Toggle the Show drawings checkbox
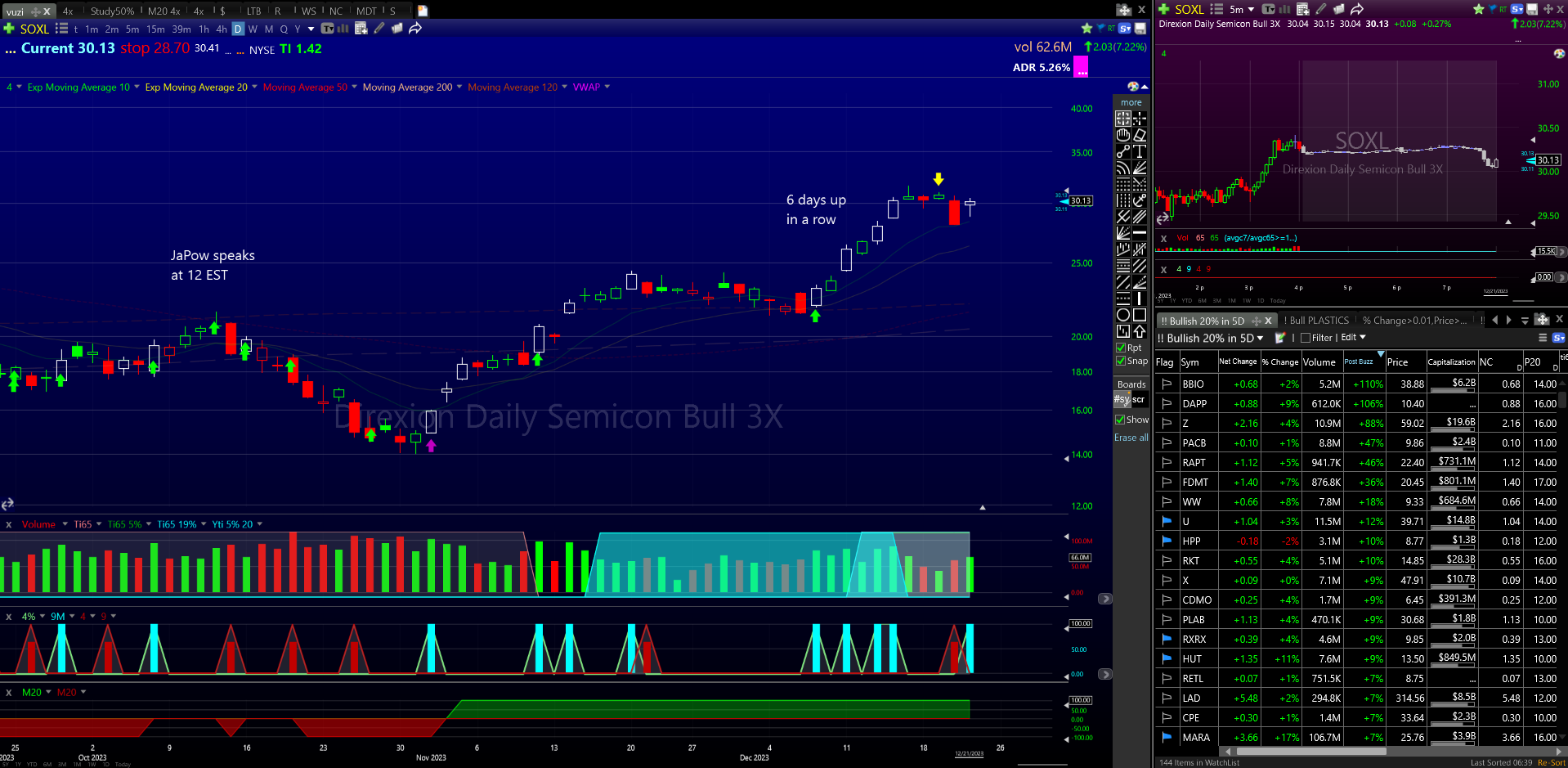 point(1120,420)
